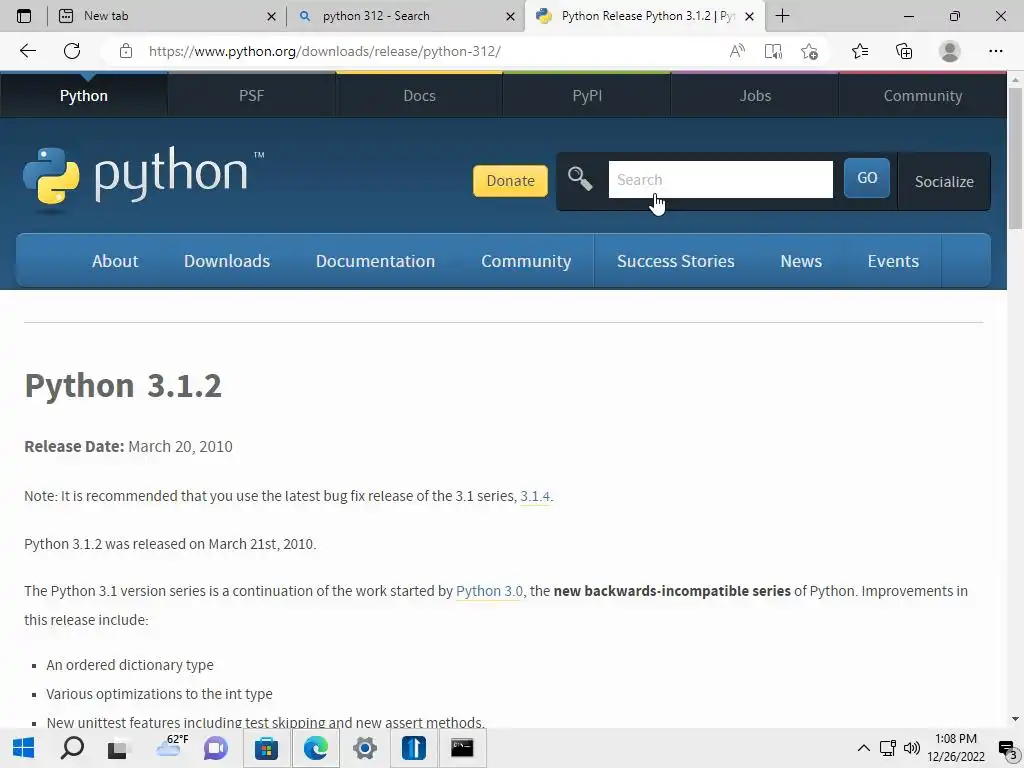
Task: Open Windows Start menu
Action: tap(24, 748)
